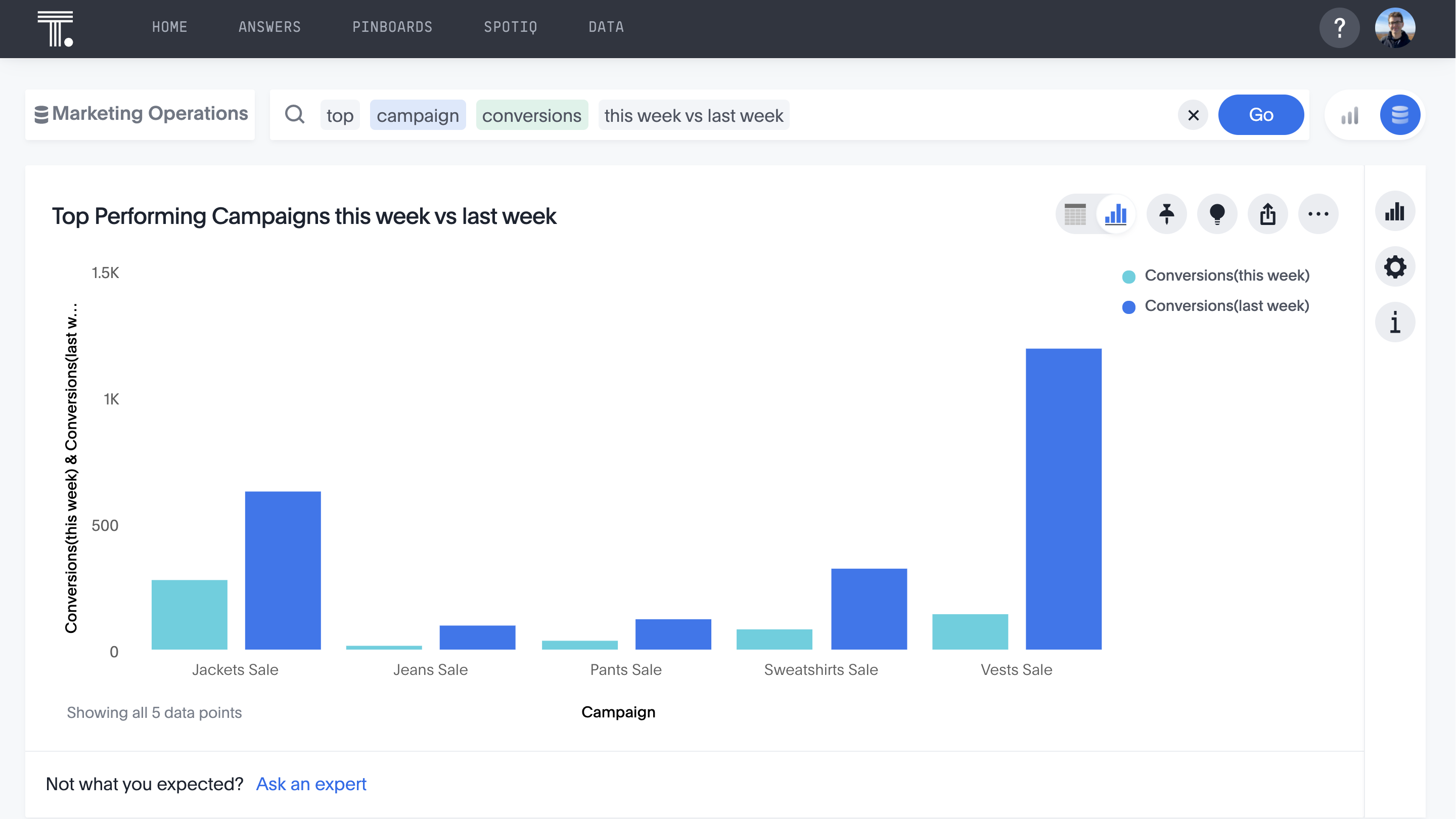Open the chart type selector icon
The image size is (1456, 819).
click(x=1395, y=211)
